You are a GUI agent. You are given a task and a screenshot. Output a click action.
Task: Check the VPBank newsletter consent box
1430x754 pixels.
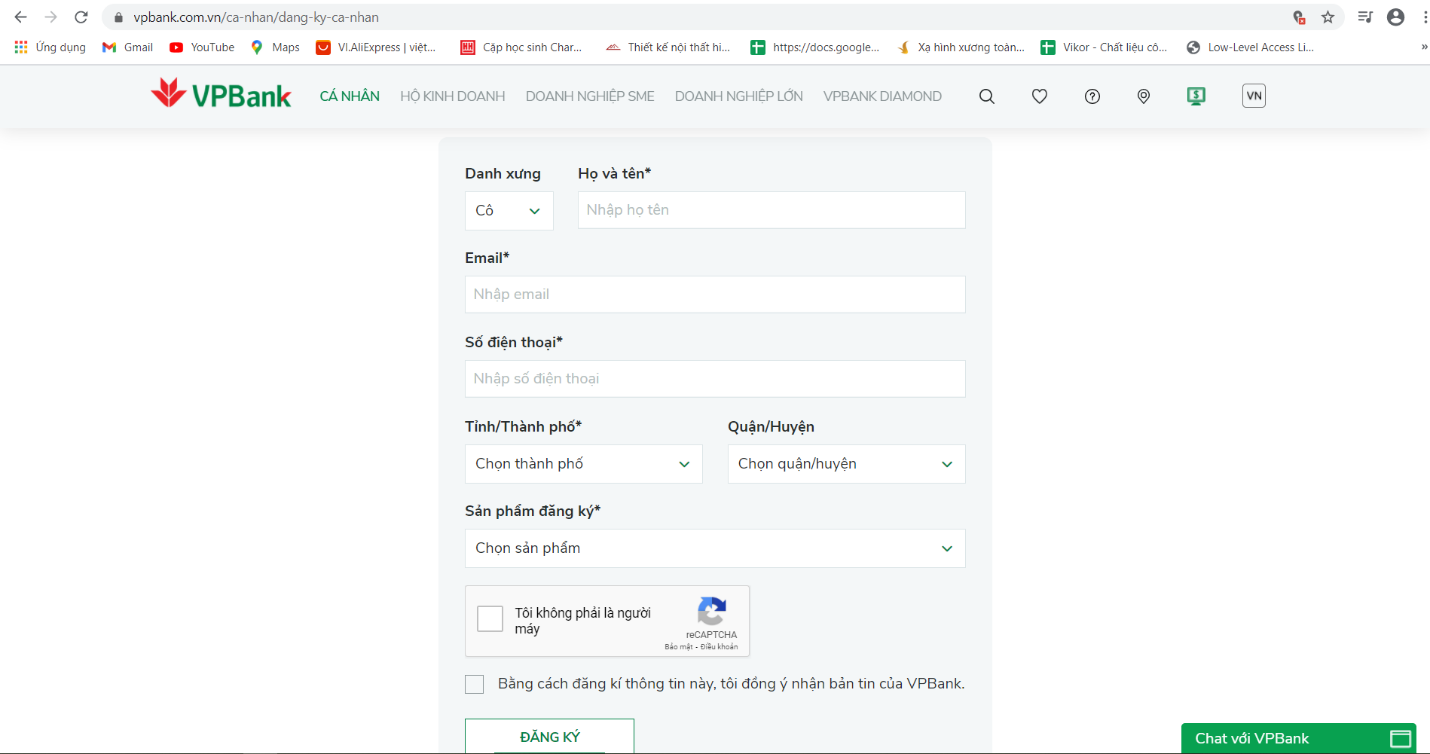pyautogui.click(x=474, y=684)
